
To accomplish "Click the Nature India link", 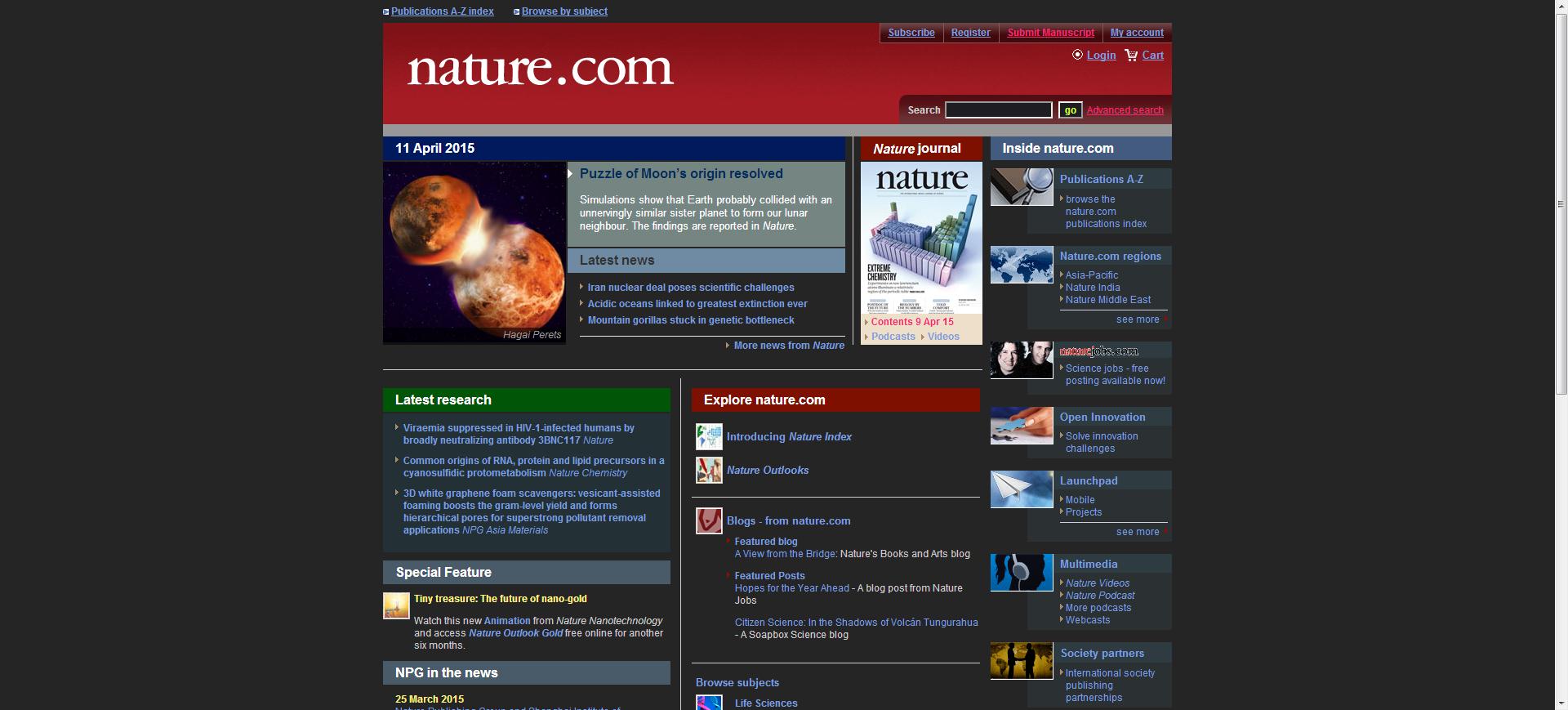I will click(x=1093, y=288).
